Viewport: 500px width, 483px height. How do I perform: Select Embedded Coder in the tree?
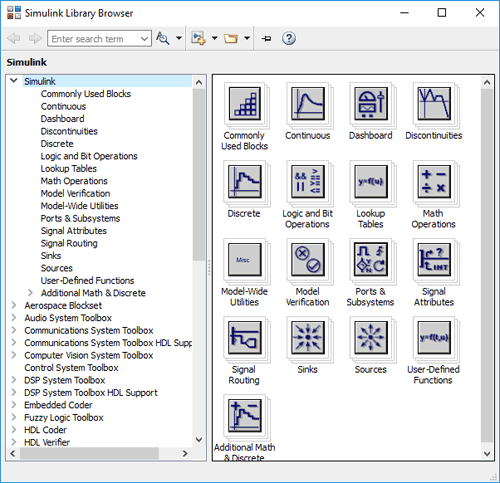tap(58, 405)
